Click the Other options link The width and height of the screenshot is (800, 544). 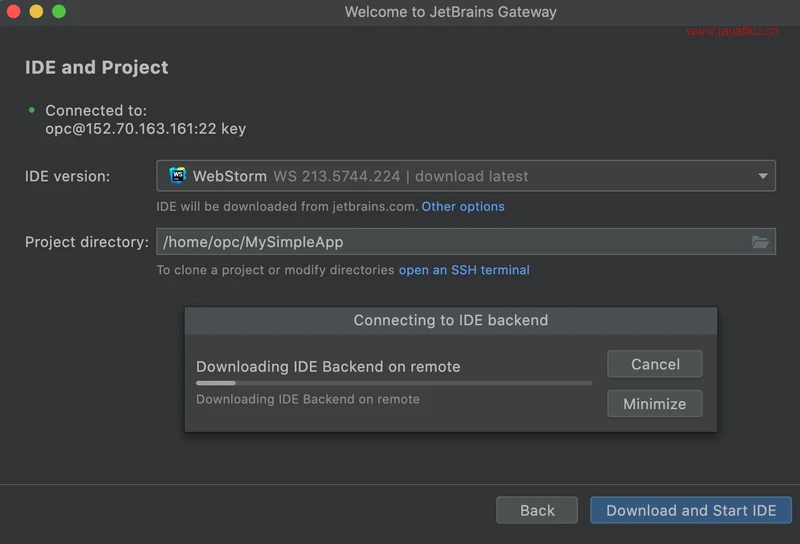(463, 207)
